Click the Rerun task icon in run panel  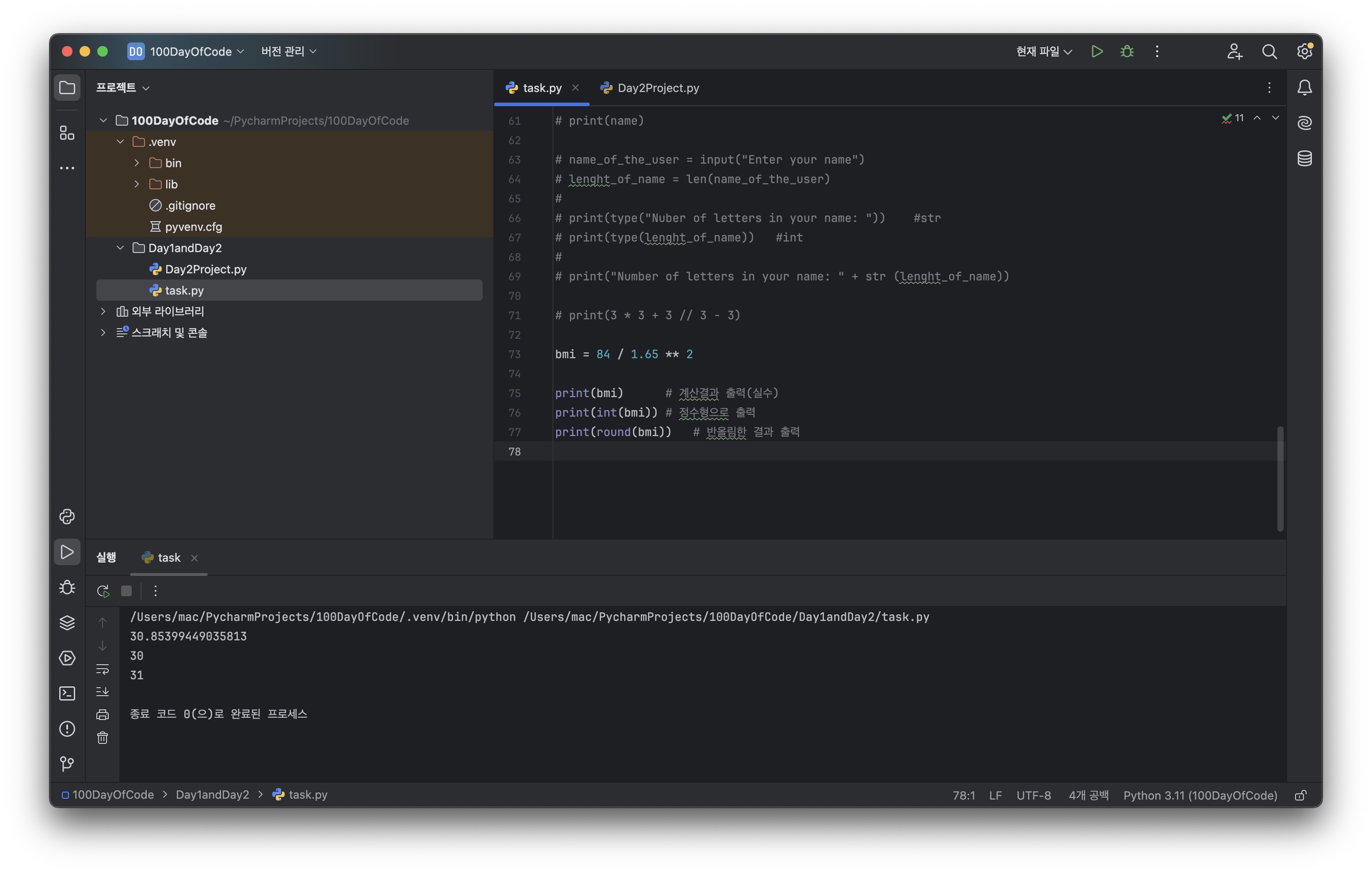[103, 591]
